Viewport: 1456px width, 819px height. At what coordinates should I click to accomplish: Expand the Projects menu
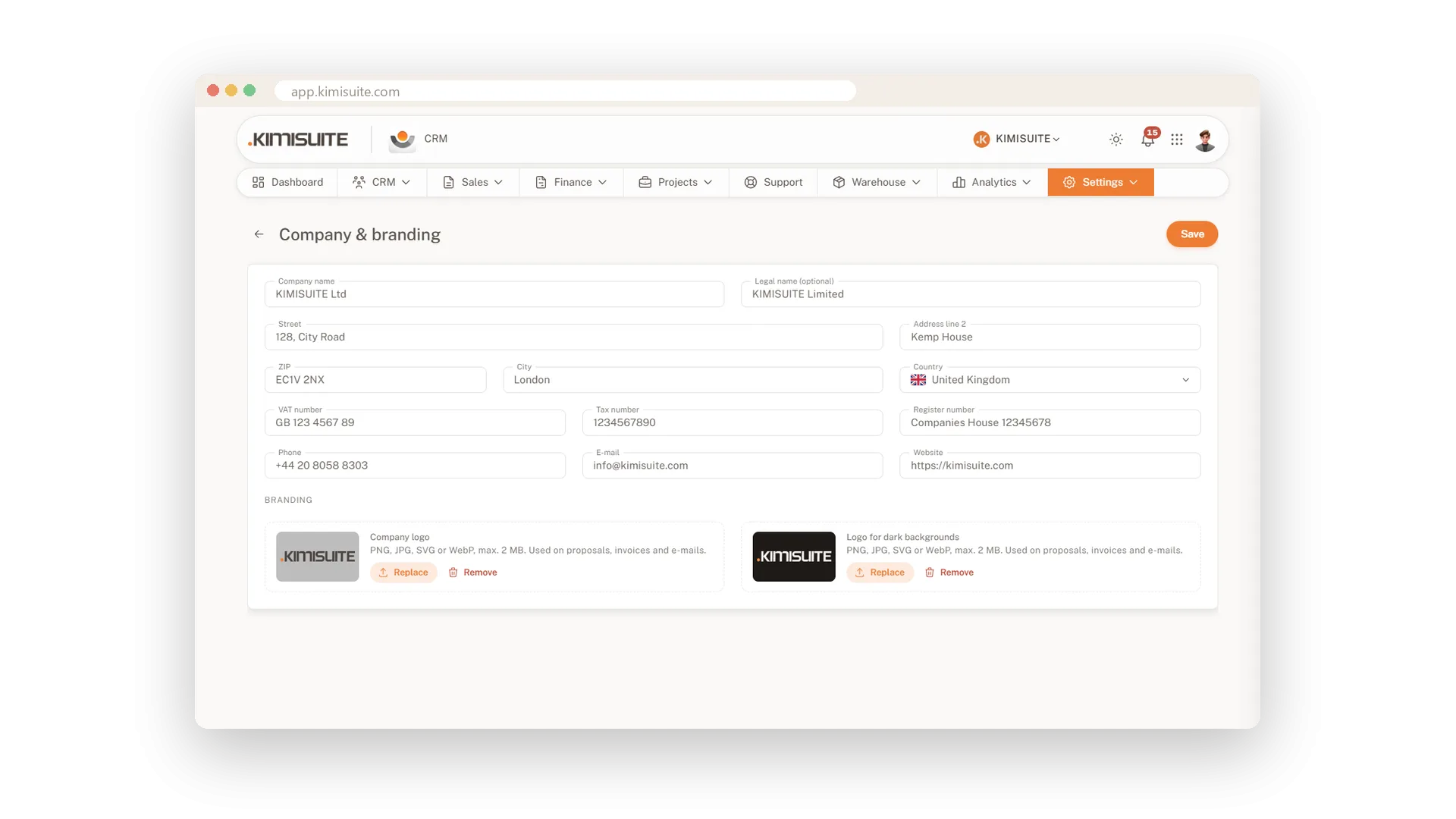pyautogui.click(x=676, y=182)
